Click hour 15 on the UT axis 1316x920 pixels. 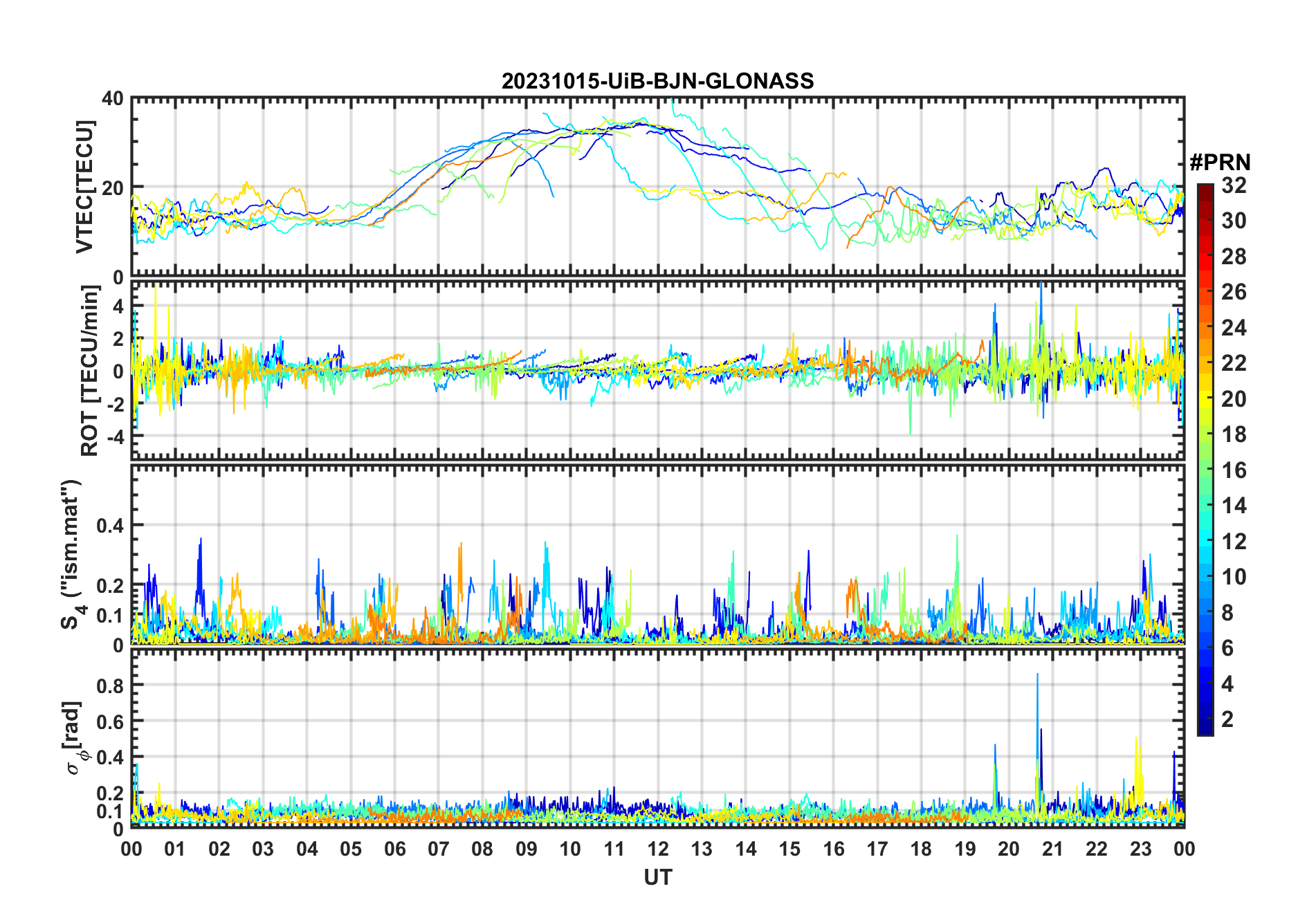(789, 849)
